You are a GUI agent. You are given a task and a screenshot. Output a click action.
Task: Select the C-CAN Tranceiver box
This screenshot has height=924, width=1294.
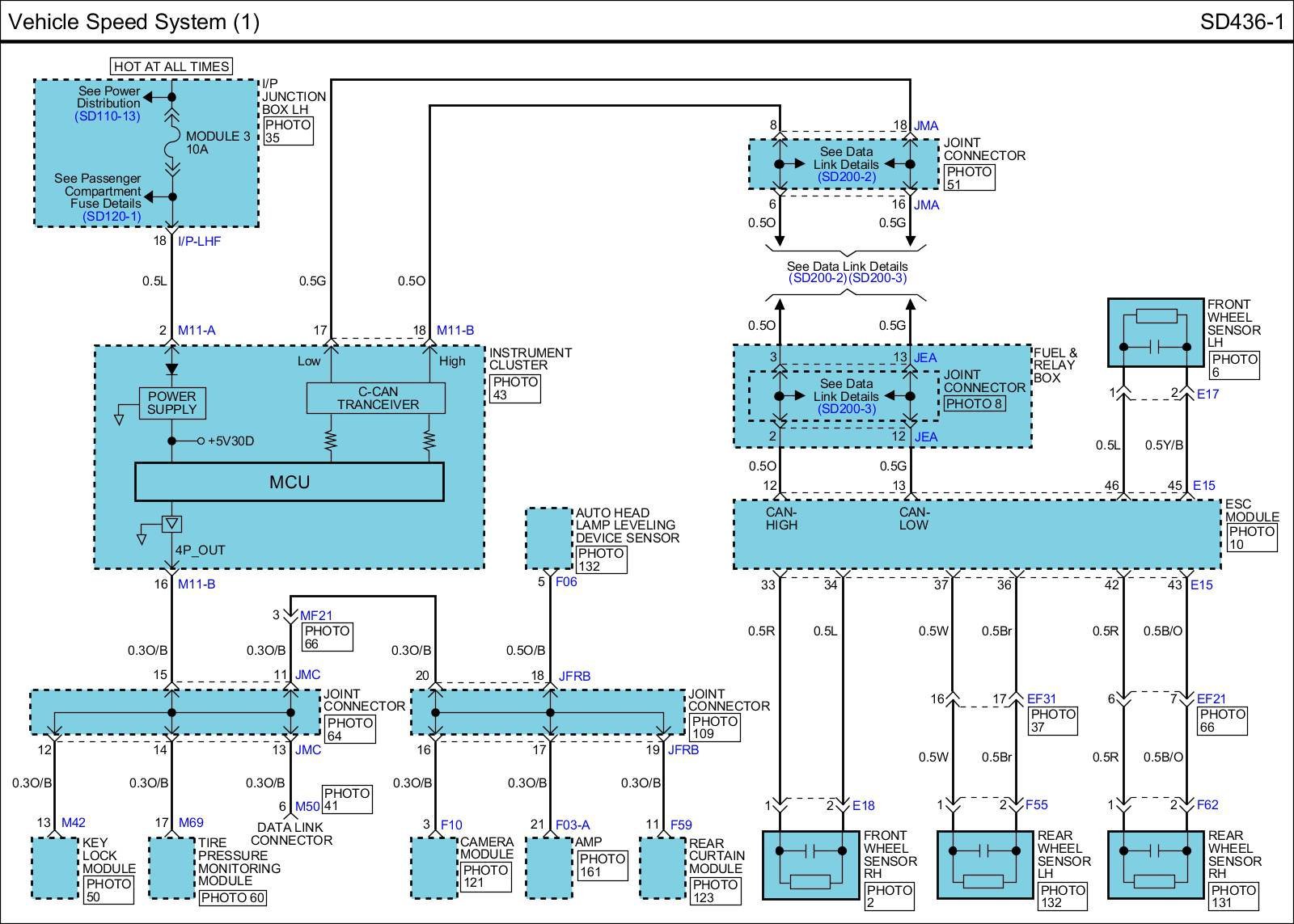377,398
